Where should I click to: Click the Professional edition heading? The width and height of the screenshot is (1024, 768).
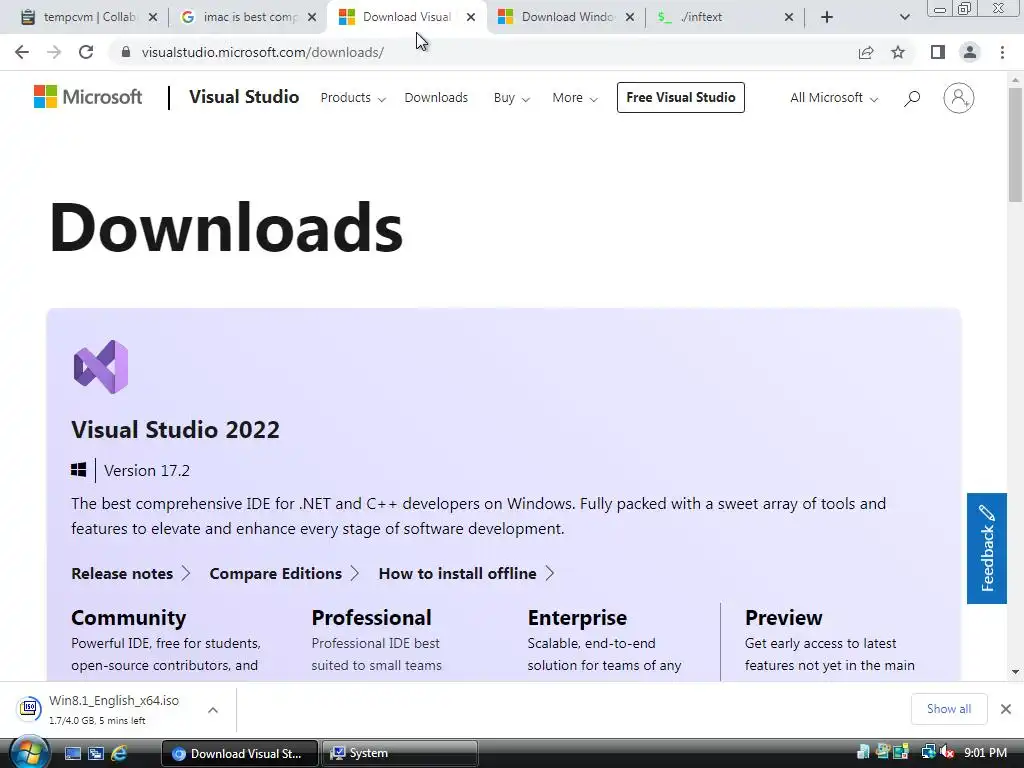pos(372,618)
